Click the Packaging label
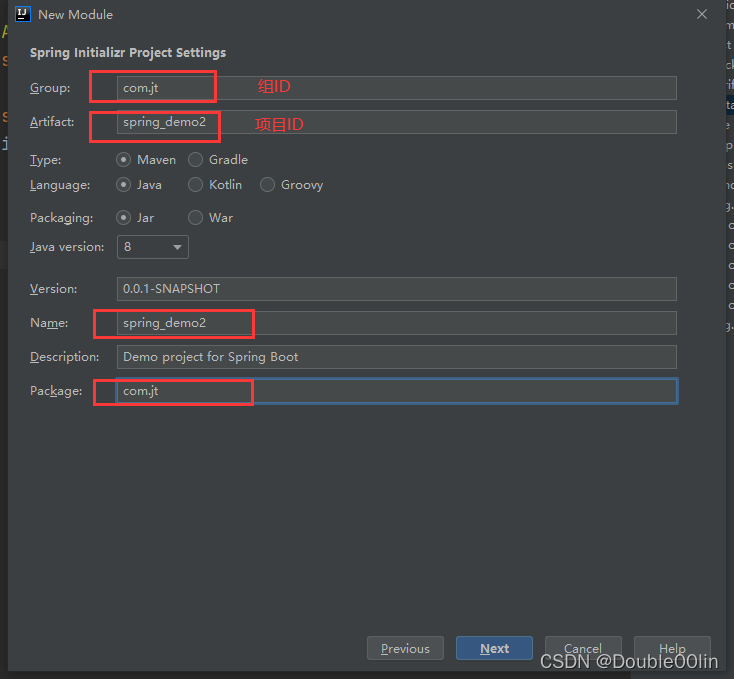The height and width of the screenshot is (679, 734). coord(61,218)
